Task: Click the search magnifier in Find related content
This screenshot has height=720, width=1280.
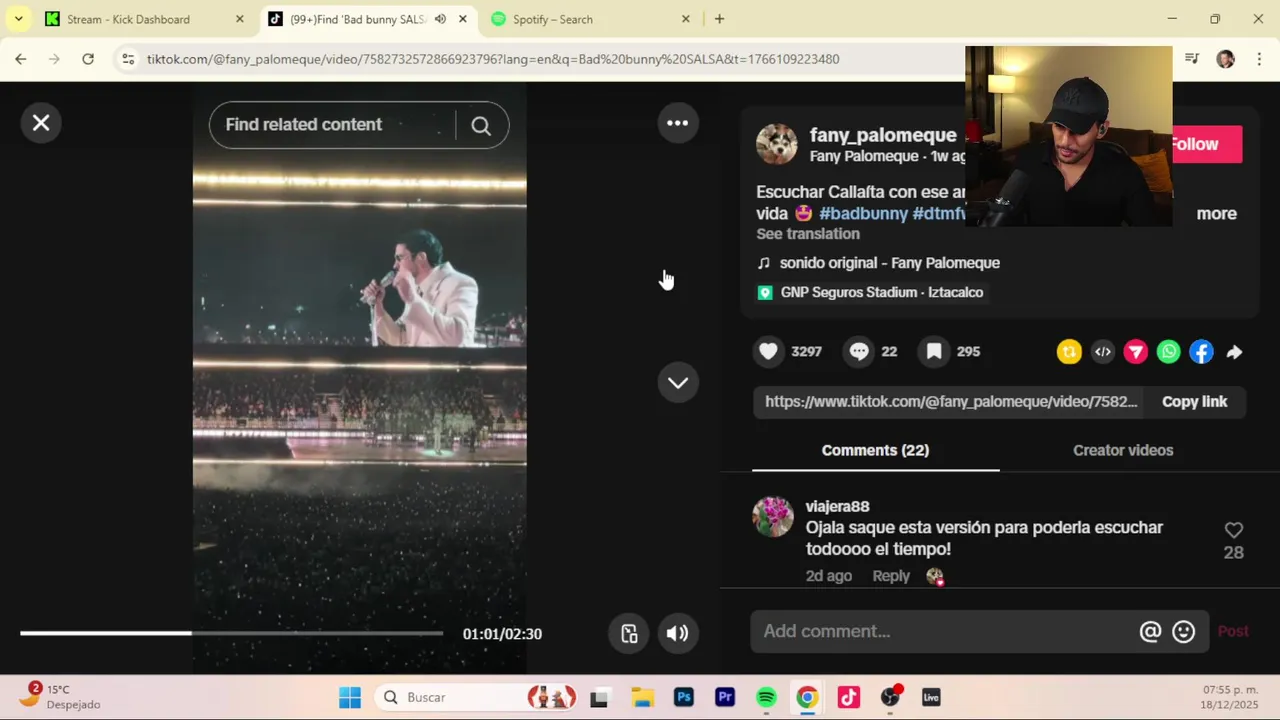Action: point(481,125)
